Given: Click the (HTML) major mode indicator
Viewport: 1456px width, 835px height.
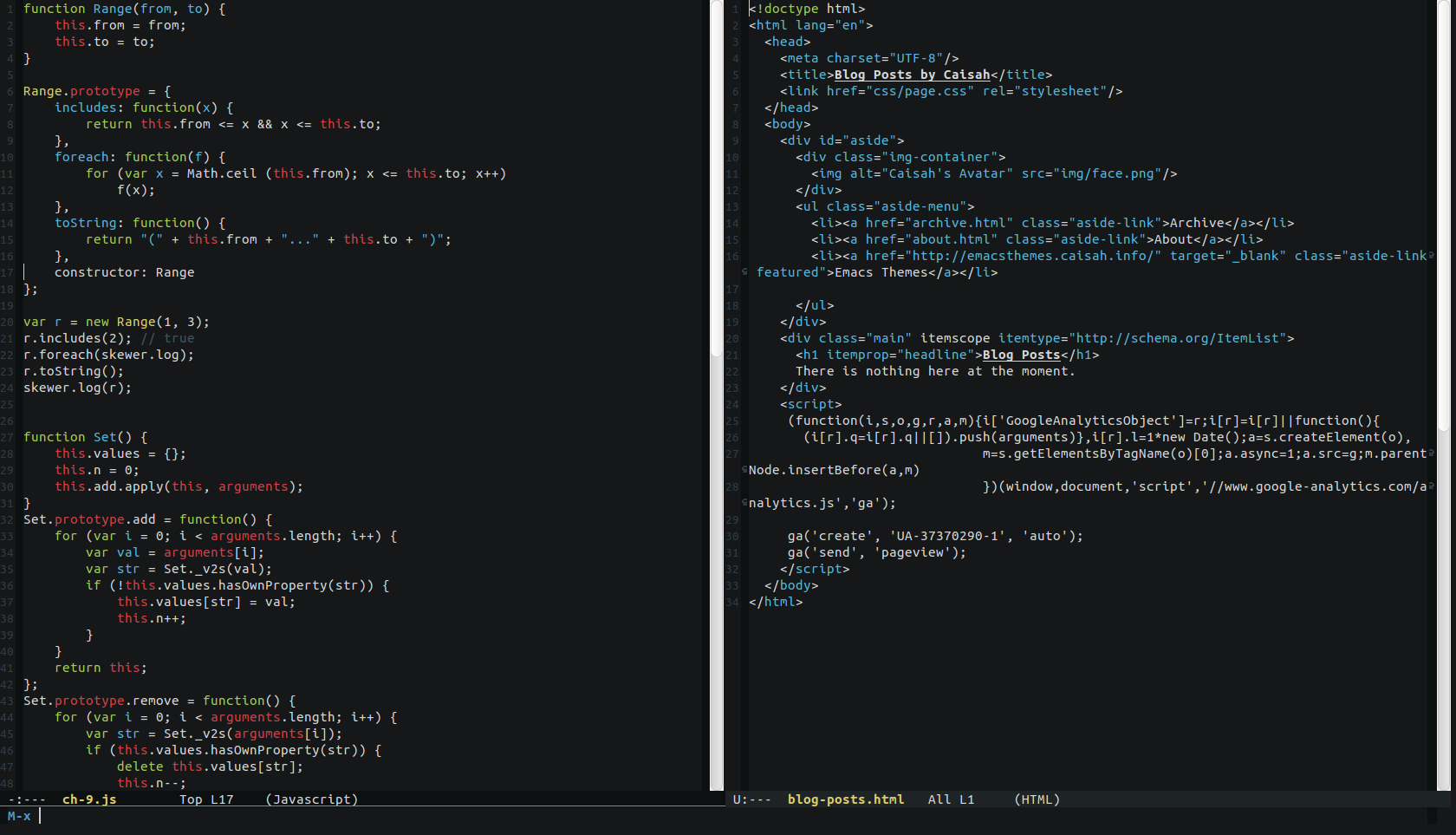Looking at the screenshot, I should coord(1037,799).
